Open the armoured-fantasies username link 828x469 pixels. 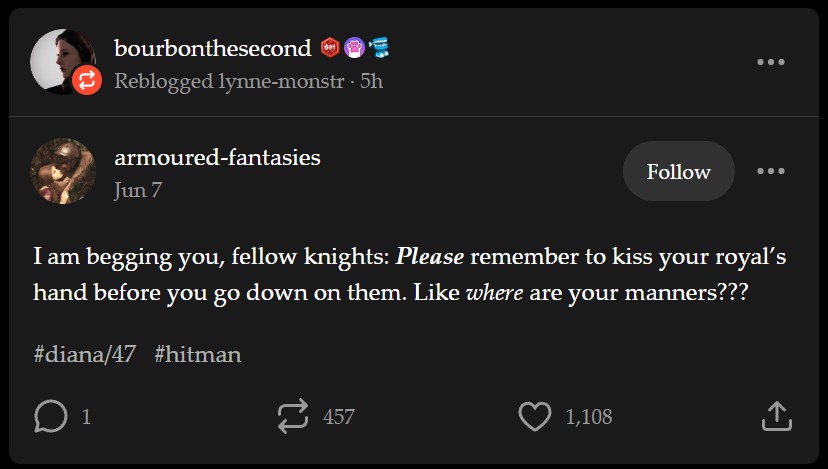point(217,157)
